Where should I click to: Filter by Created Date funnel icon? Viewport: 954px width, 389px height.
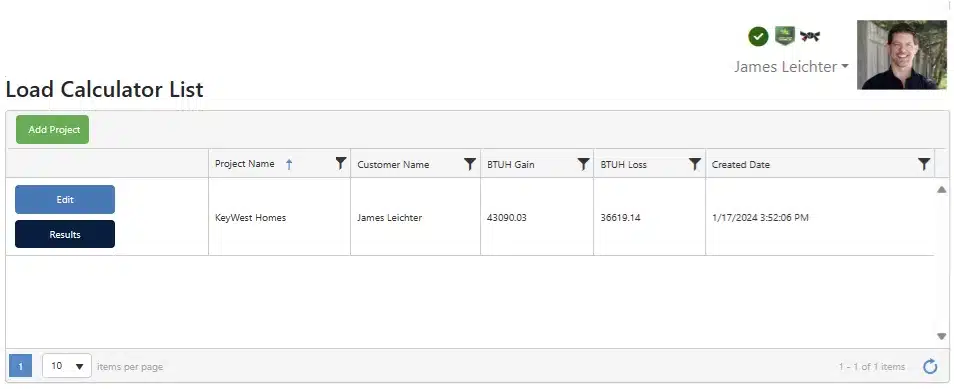click(x=924, y=164)
